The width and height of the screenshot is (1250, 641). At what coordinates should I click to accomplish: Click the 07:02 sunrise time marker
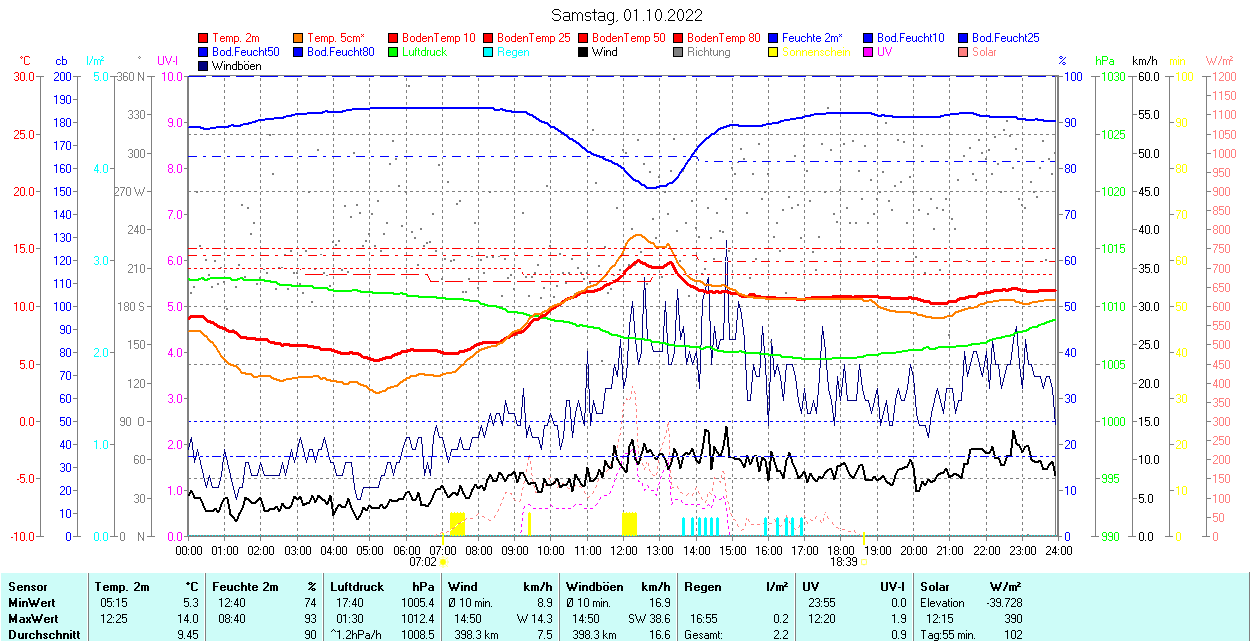point(422,562)
